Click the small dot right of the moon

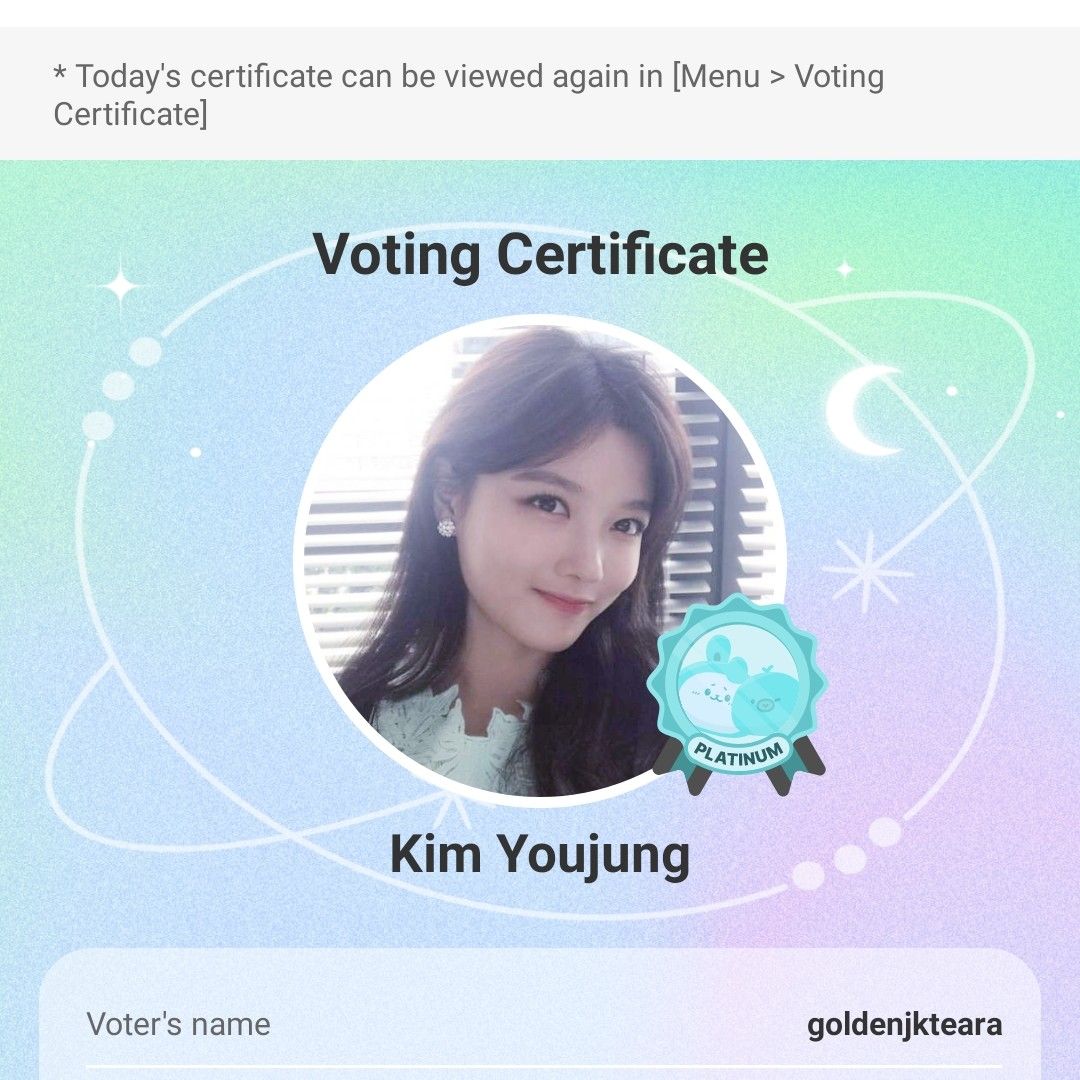[x=951, y=391]
